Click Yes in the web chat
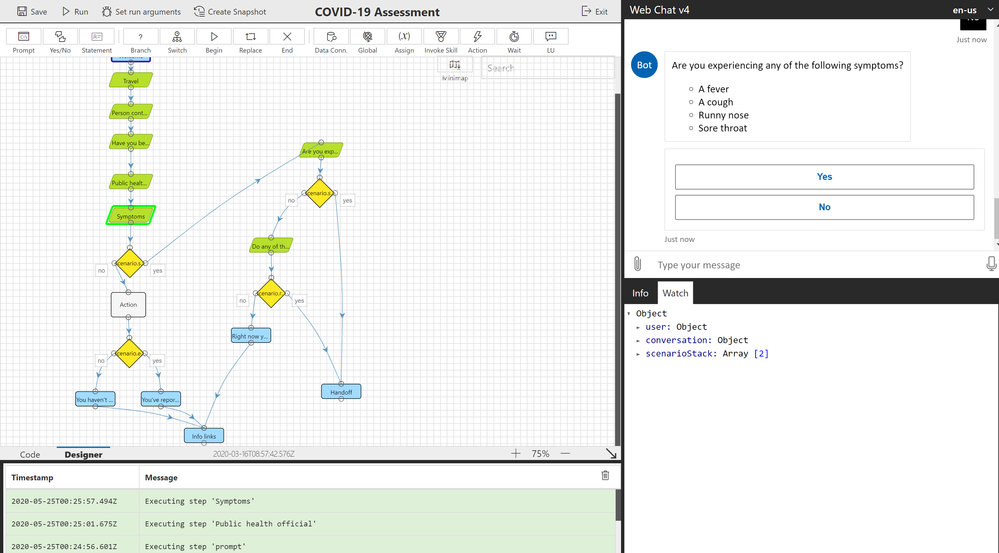The height and width of the screenshot is (553, 999). coord(824,176)
